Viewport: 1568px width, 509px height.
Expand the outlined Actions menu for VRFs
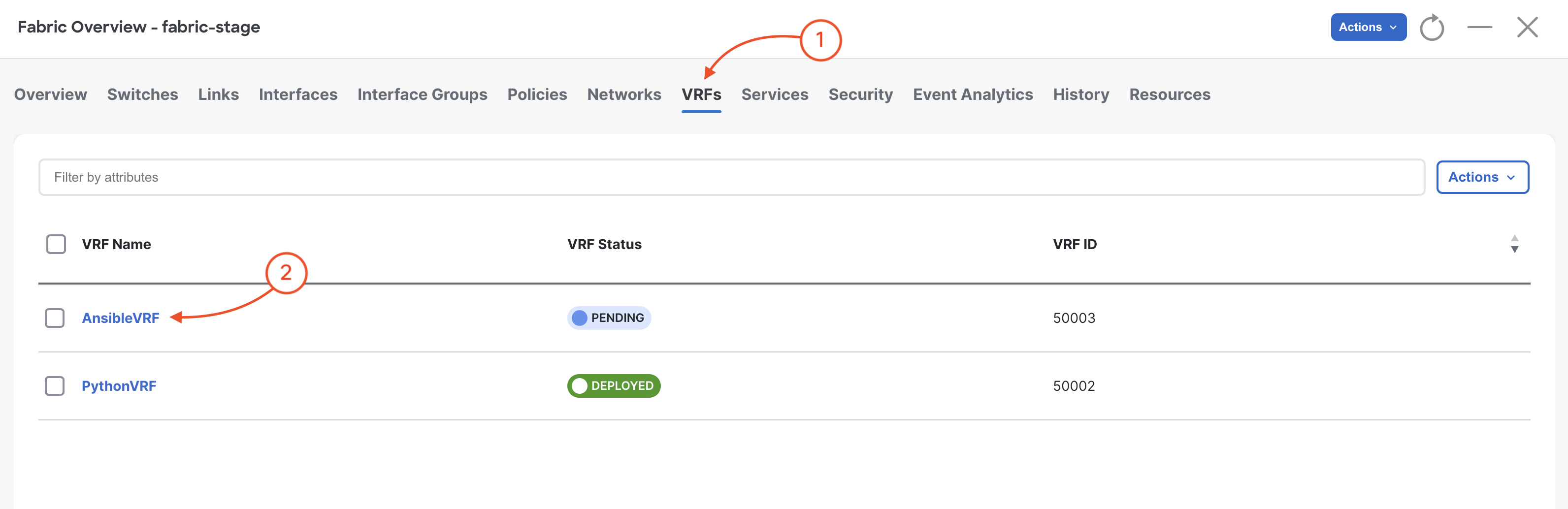1482,177
